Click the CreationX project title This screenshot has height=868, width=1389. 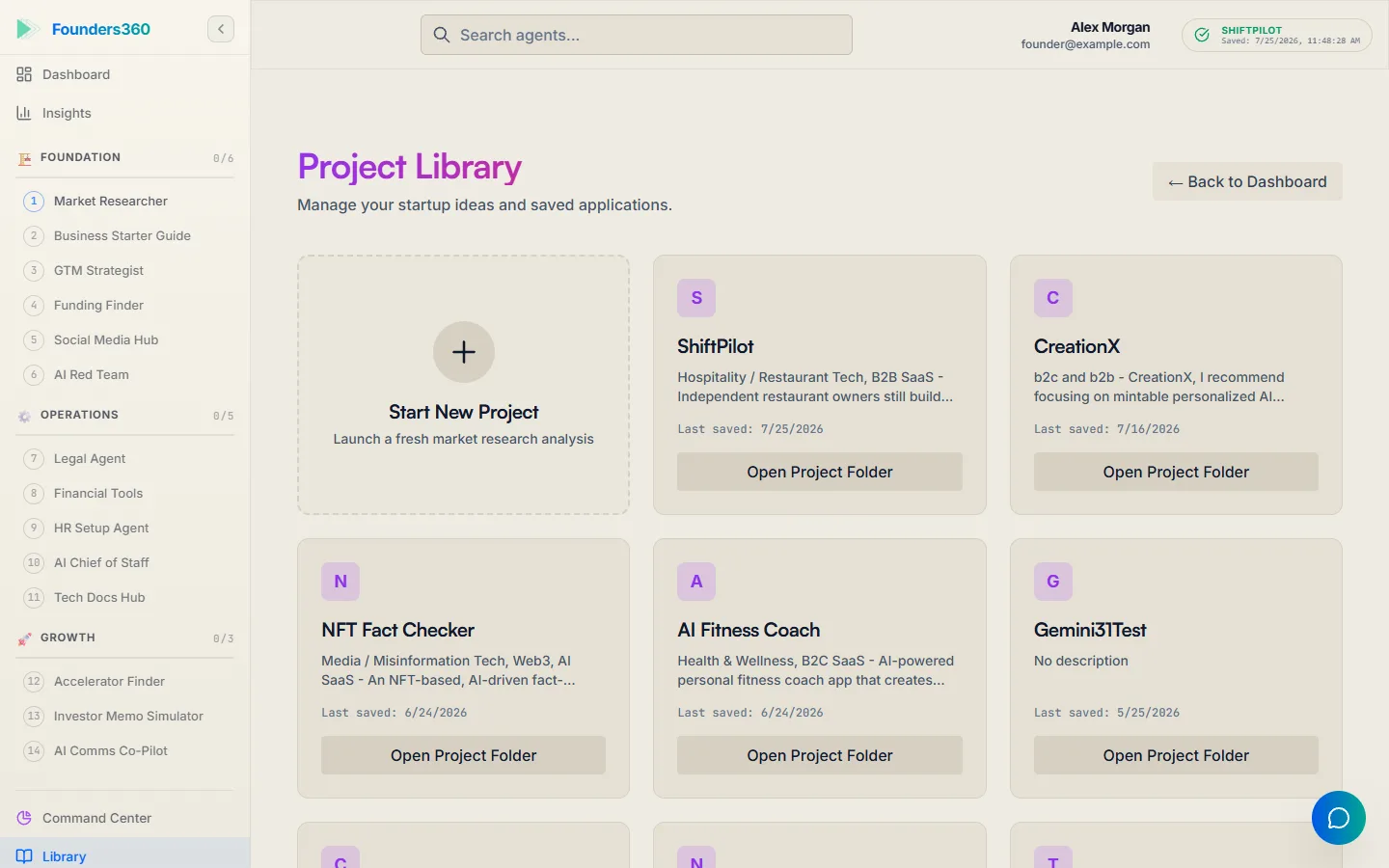[x=1076, y=346]
